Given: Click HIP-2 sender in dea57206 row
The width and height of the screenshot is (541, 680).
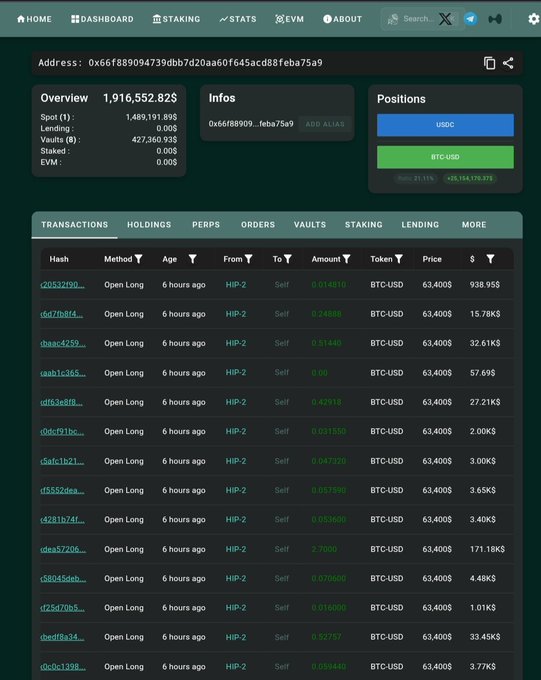Looking at the screenshot, I should [236, 549].
